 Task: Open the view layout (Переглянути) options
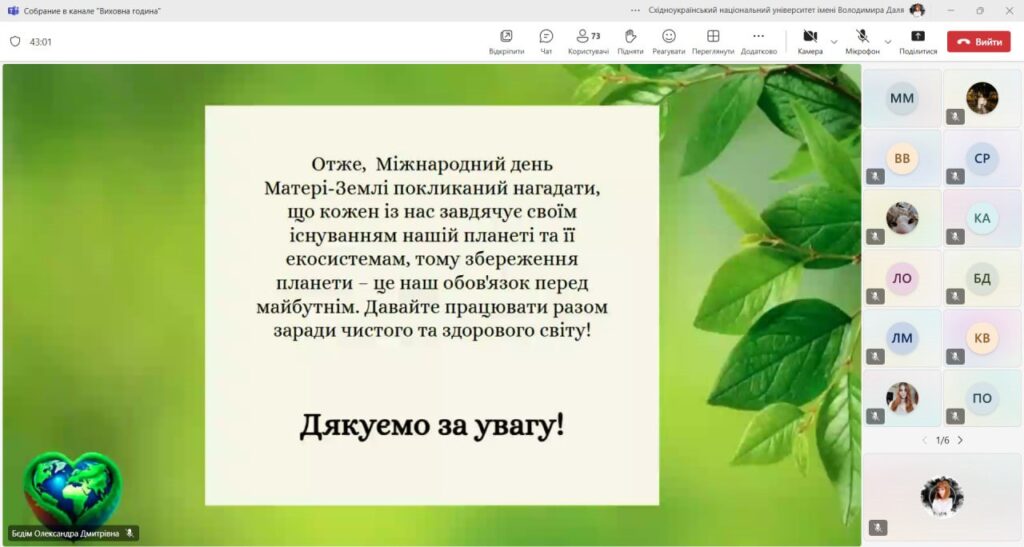point(713,41)
